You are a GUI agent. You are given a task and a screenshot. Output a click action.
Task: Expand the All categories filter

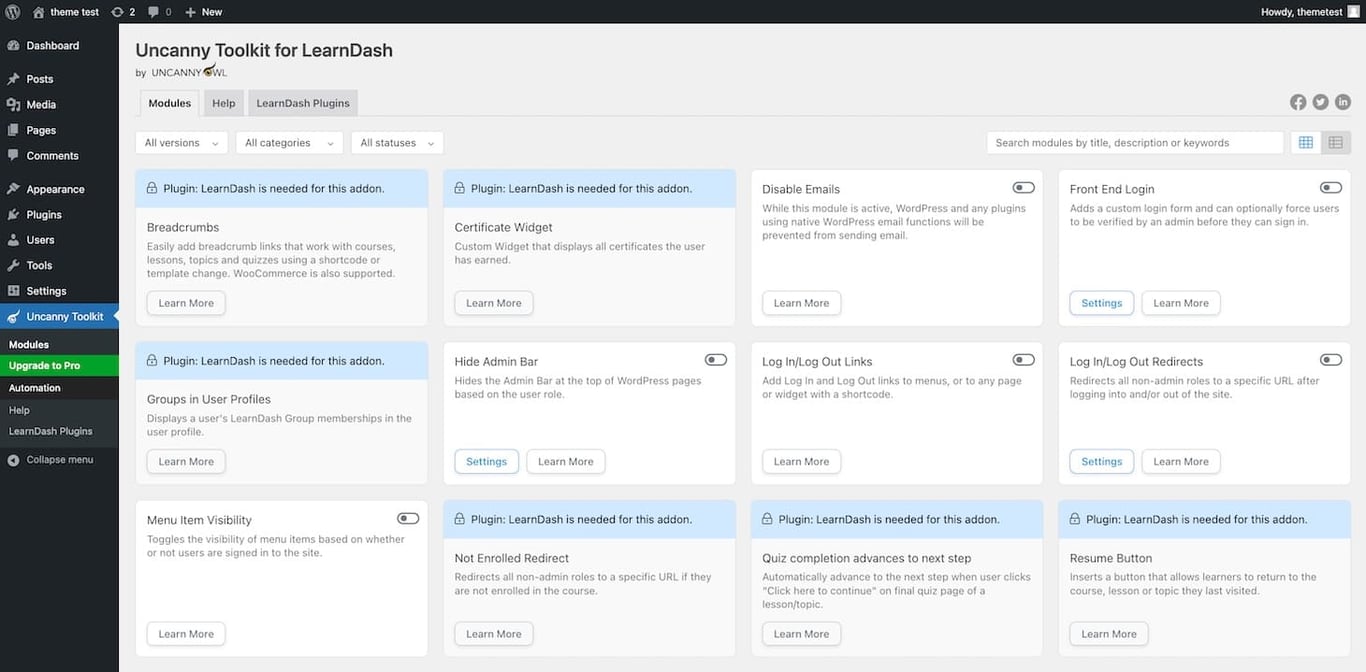pos(289,143)
